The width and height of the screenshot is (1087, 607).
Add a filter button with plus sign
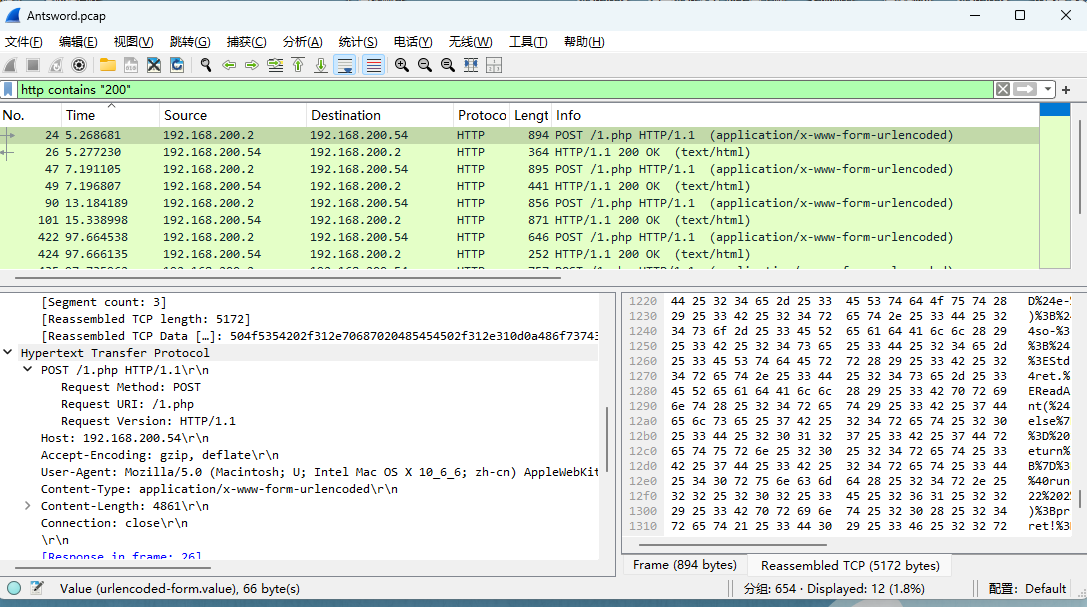[x=1066, y=89]
